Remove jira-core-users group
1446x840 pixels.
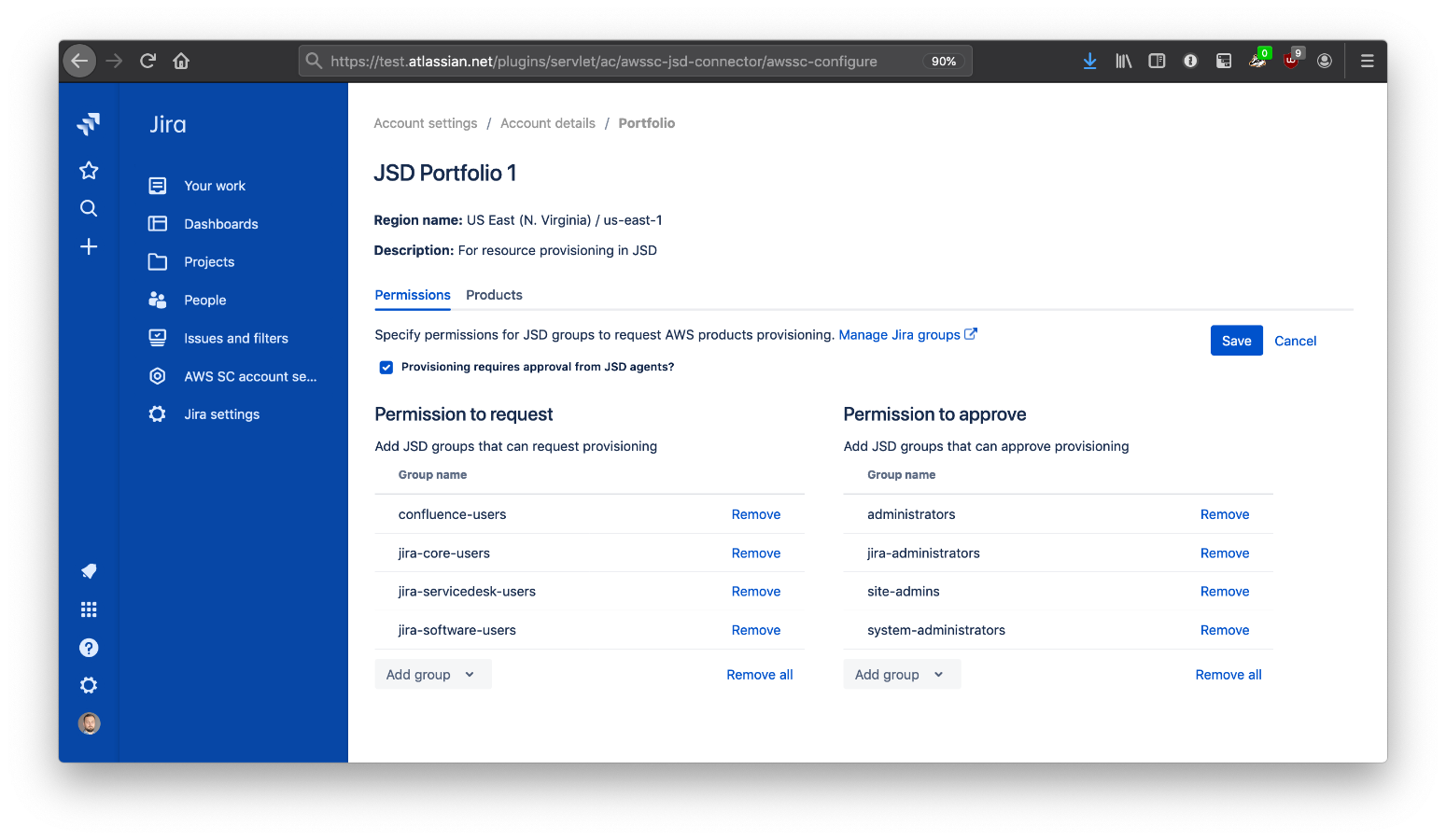pos(756,553)
